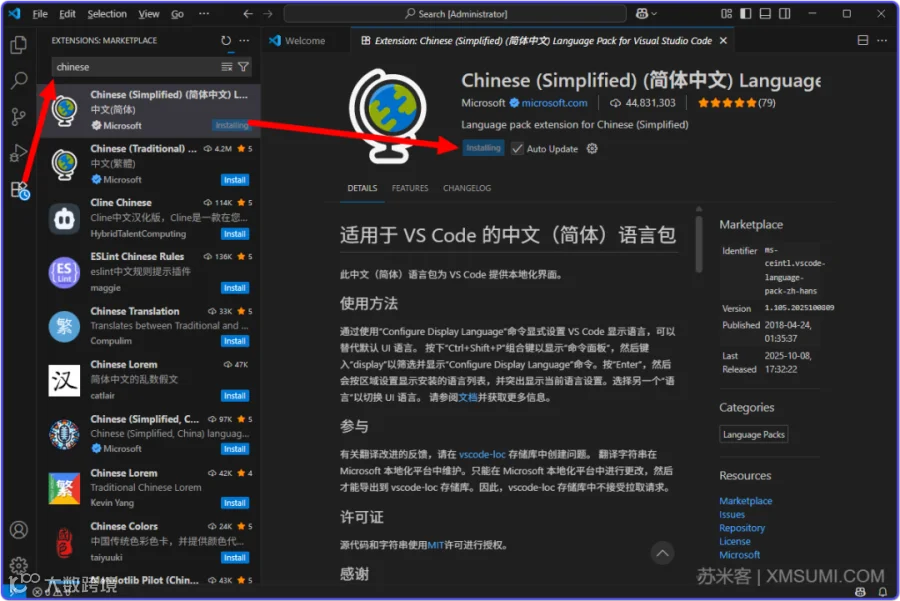Open the Search view in activity bar
900x601 pixels.
click(x=18, y=80)
